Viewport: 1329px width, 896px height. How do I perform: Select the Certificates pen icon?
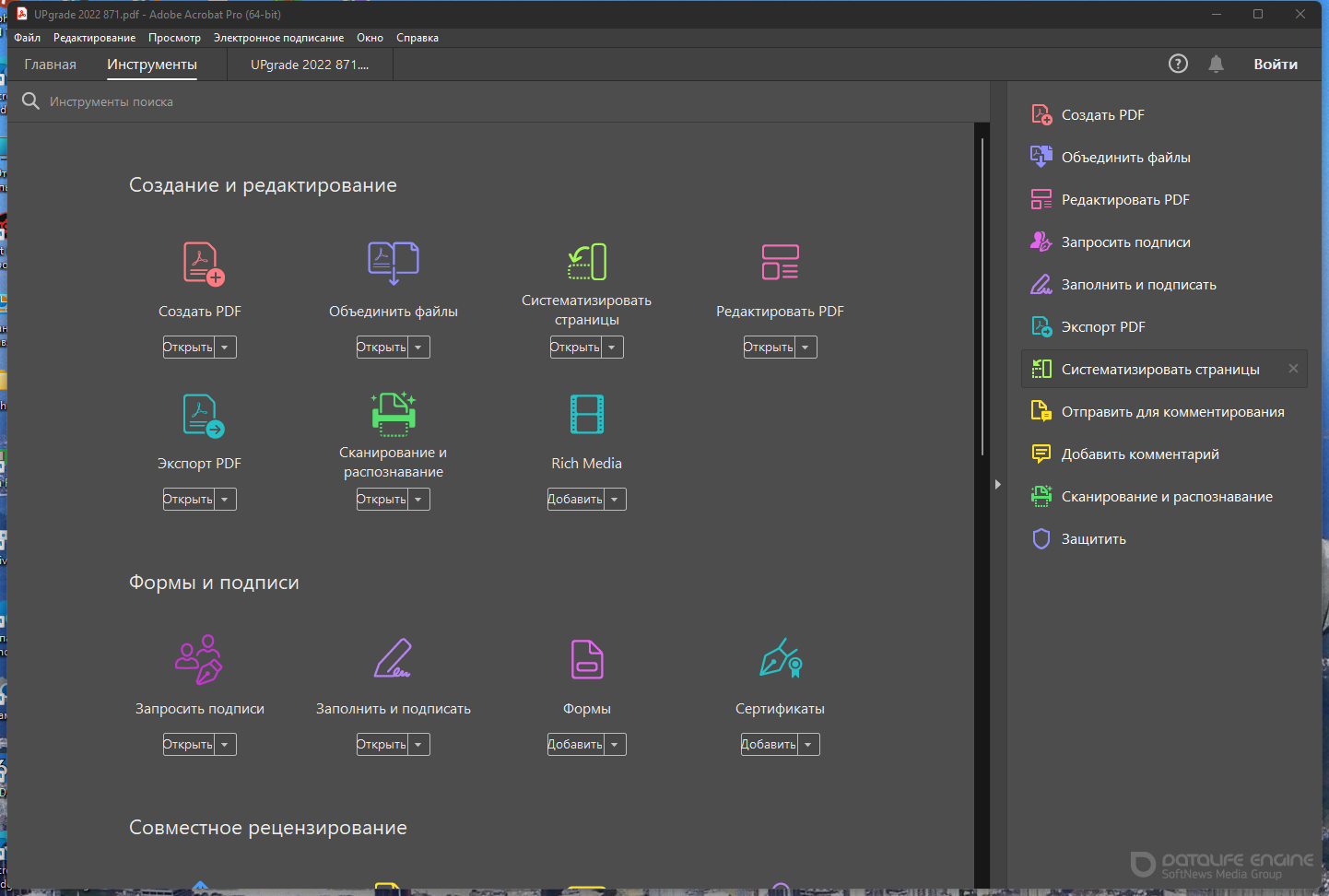(x=781, y=659)
